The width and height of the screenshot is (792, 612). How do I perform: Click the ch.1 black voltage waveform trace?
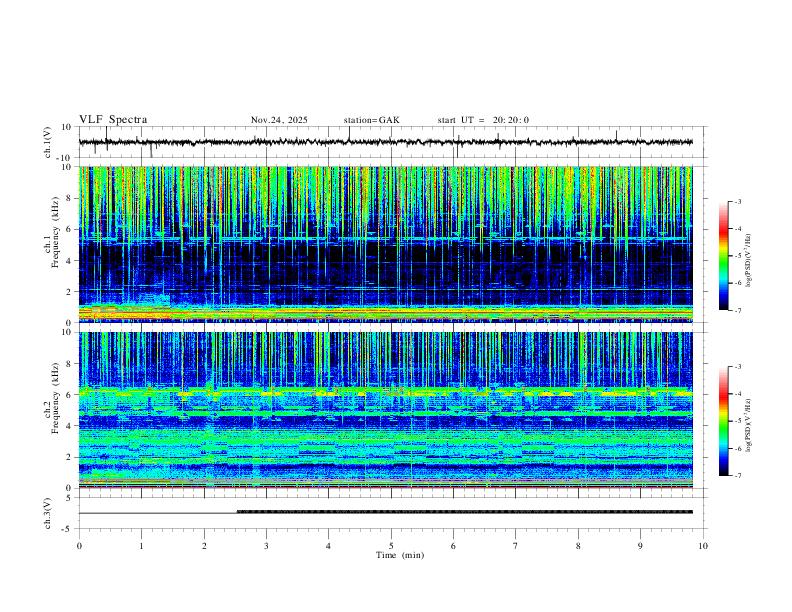(x=385, y=142)
